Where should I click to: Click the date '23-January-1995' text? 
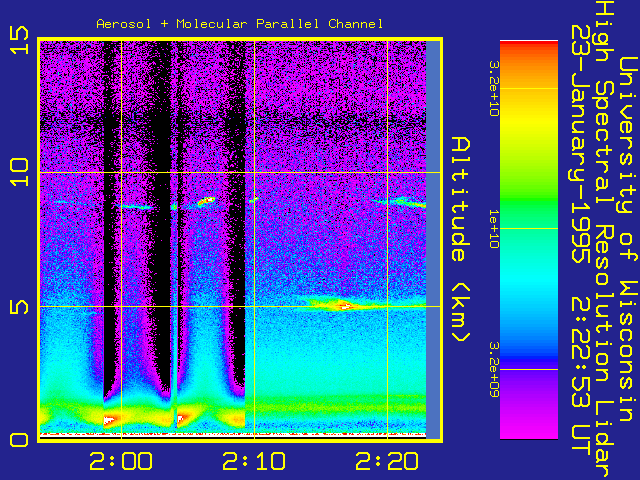tap(579, 144)
